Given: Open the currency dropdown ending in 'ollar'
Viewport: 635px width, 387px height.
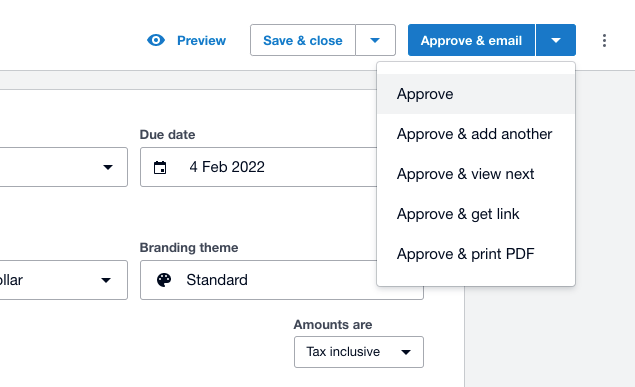Looking at the screenshot, I should click(64, 280).
